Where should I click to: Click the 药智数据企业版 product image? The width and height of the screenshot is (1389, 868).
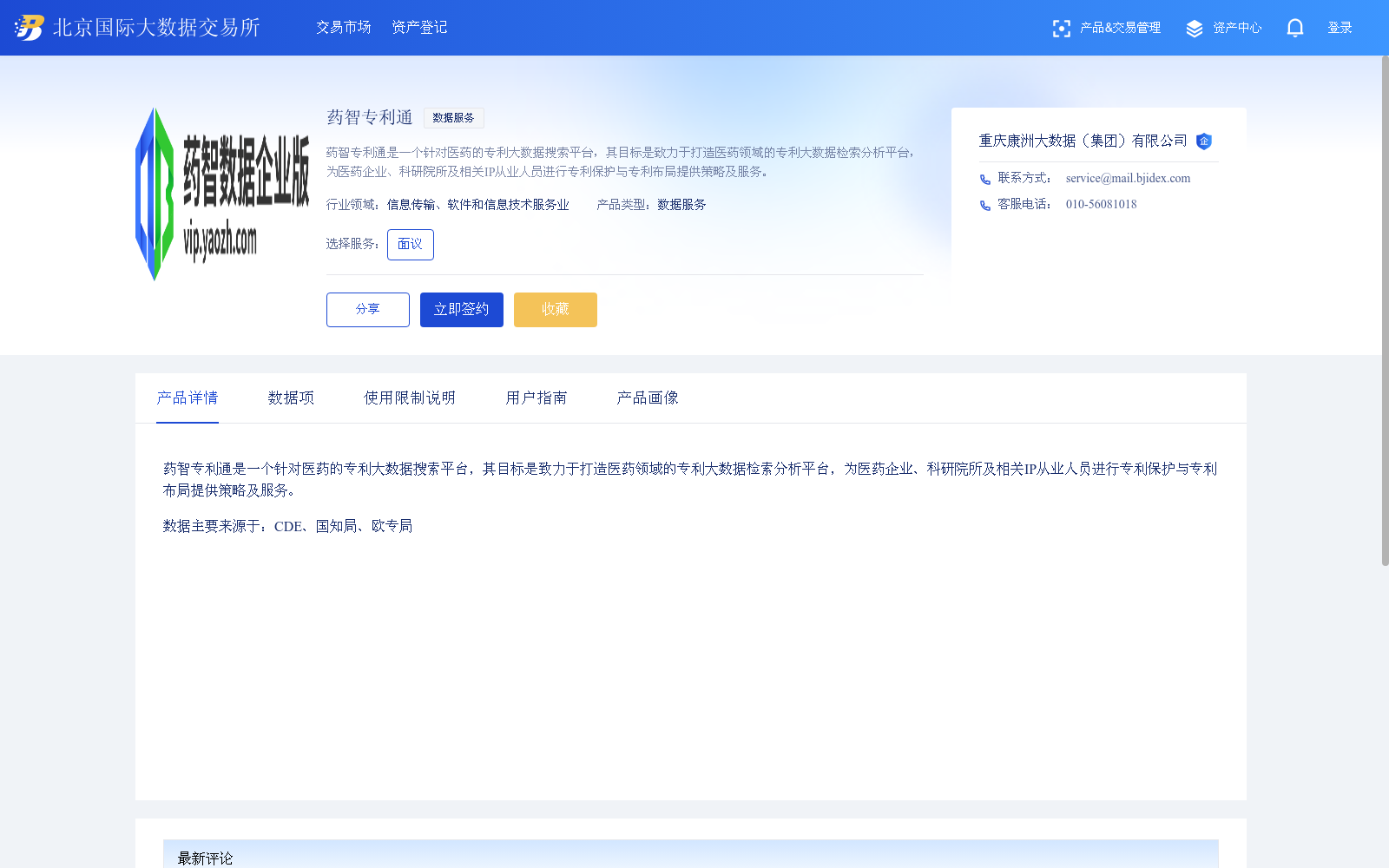pos(222,194)
